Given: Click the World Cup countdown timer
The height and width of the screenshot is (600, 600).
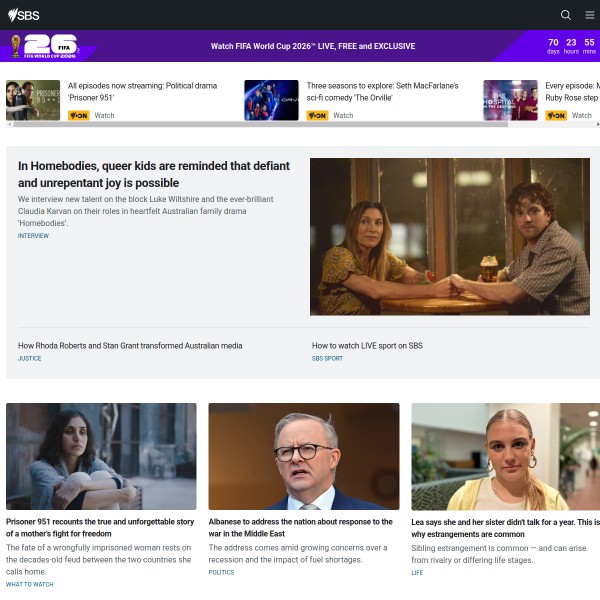Looking at the screenshot, I should pos(571,46).
